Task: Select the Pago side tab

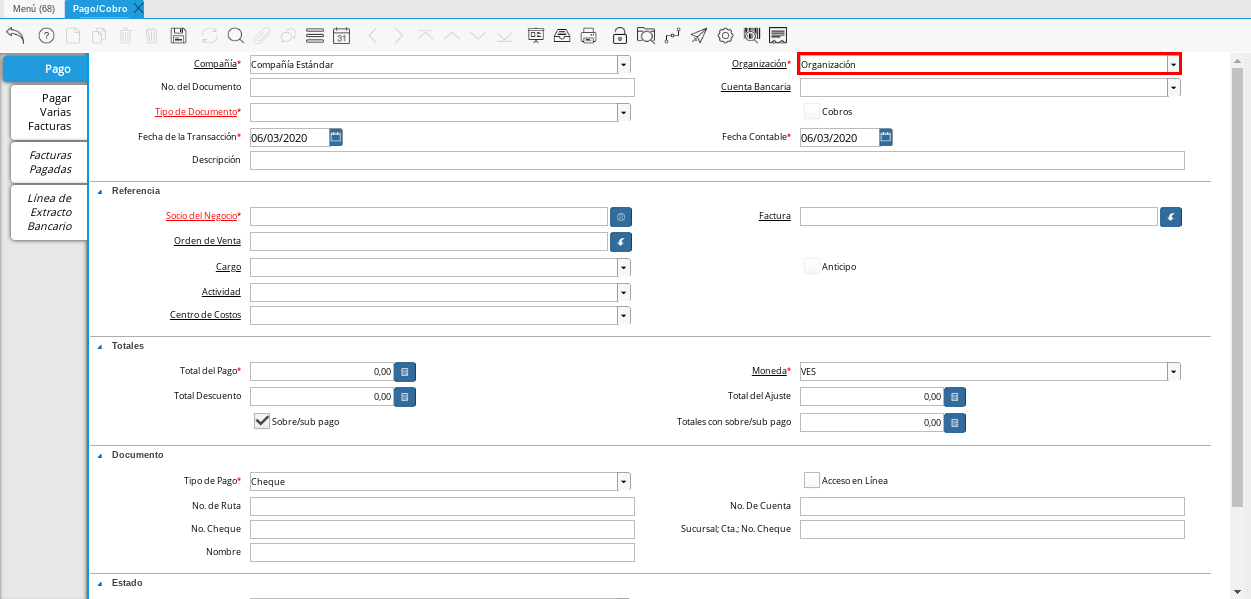Action: click(x=45, y=69)
